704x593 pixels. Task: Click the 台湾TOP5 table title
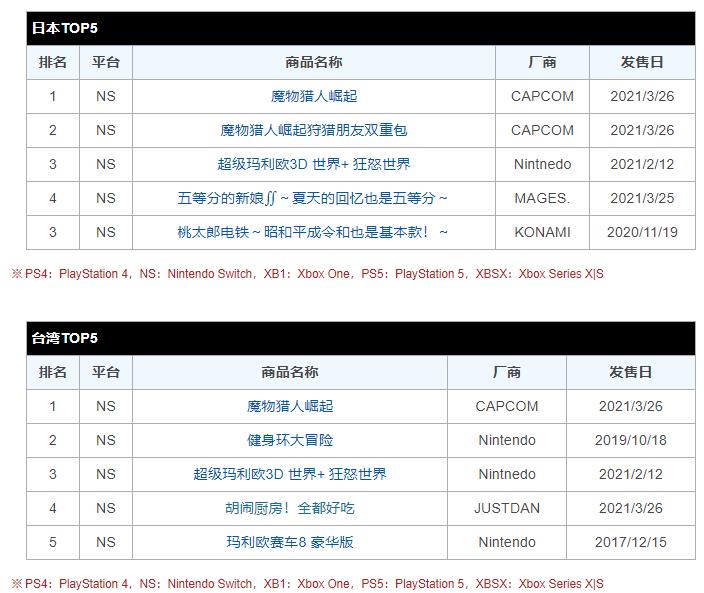65,338
